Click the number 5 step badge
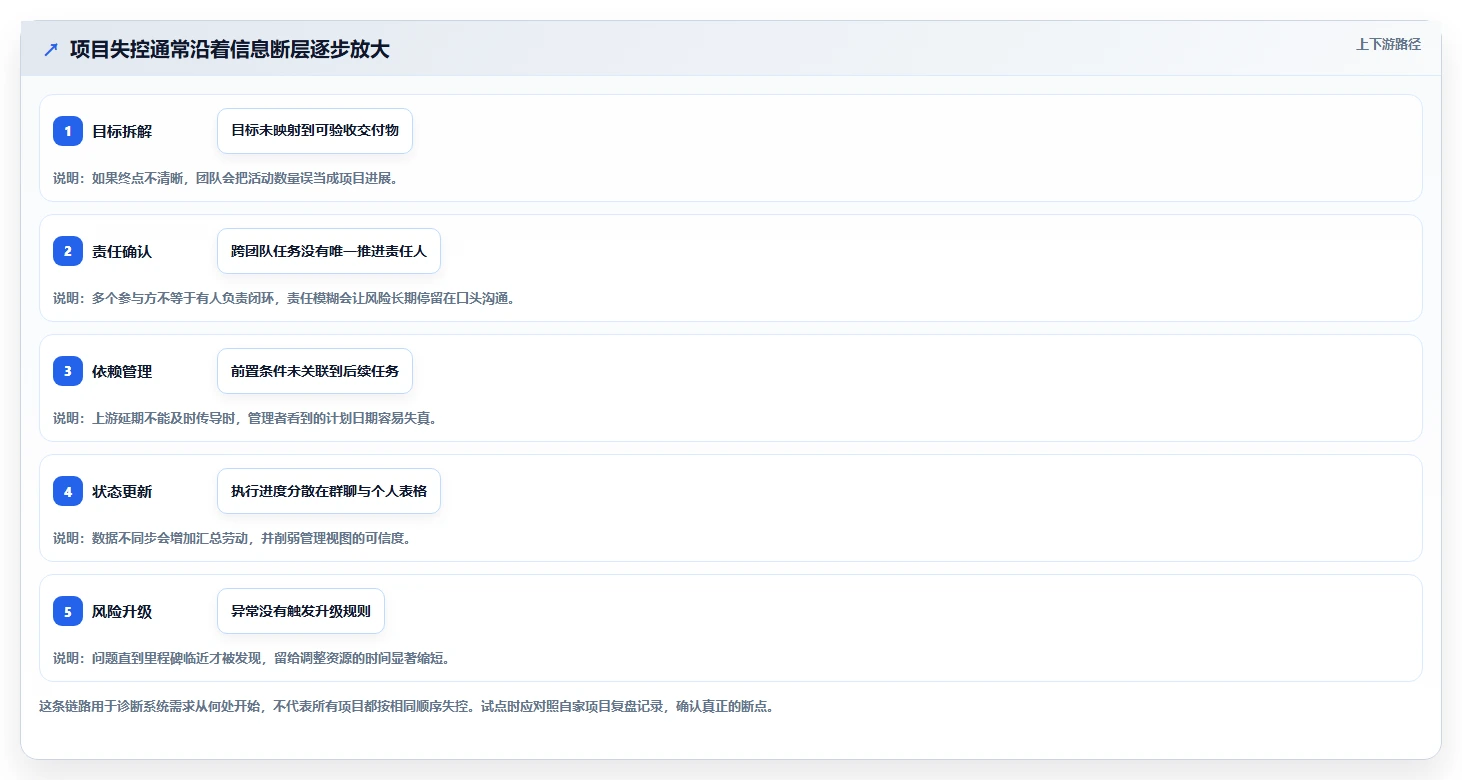1462x780 pixels. (x=68, y=611)
